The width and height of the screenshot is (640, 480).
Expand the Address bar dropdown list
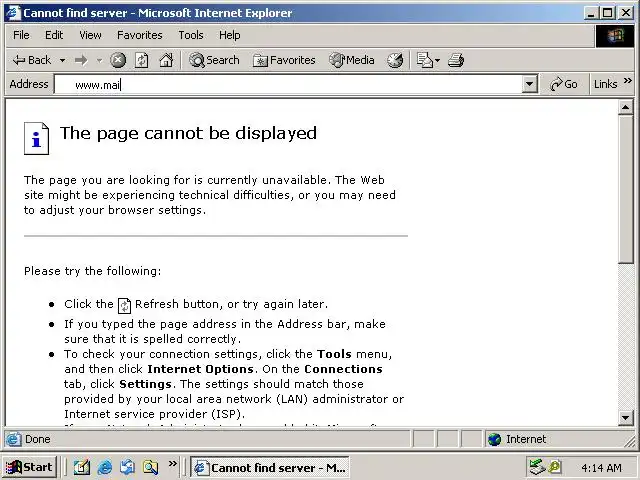click(x=529, y=84)
